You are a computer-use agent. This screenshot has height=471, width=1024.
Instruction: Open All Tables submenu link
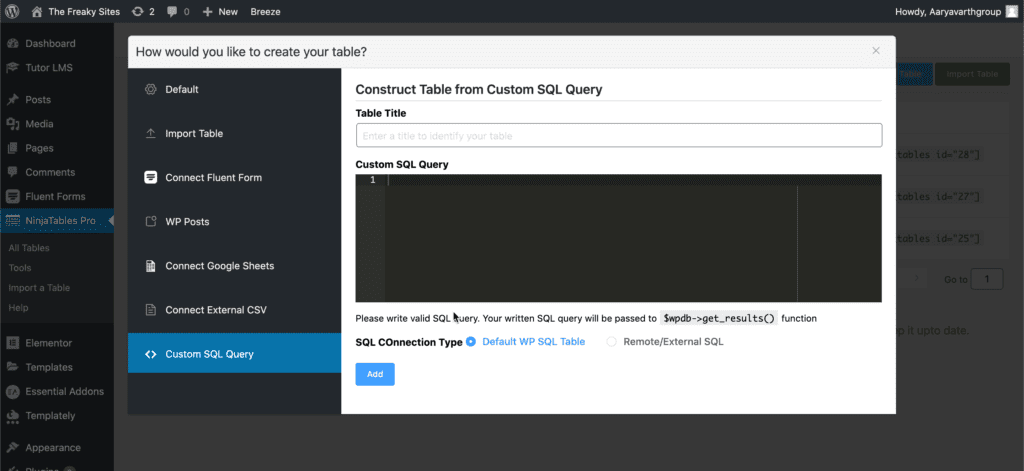[29, 248]
